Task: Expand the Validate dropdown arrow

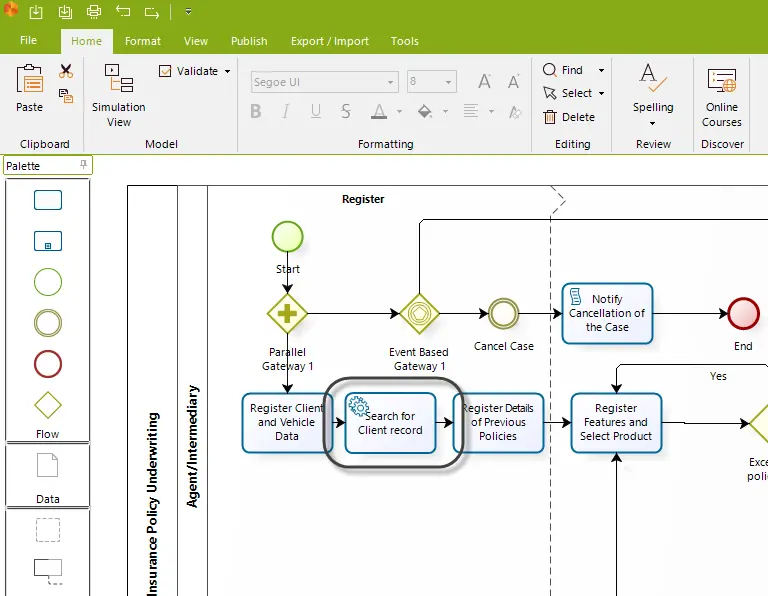Action: [227, 72]
